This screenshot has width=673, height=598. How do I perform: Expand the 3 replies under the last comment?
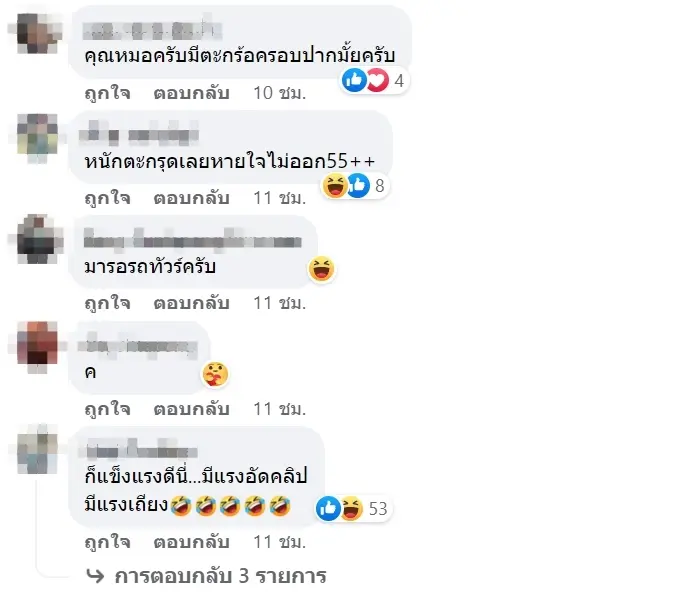click(206, 576)
